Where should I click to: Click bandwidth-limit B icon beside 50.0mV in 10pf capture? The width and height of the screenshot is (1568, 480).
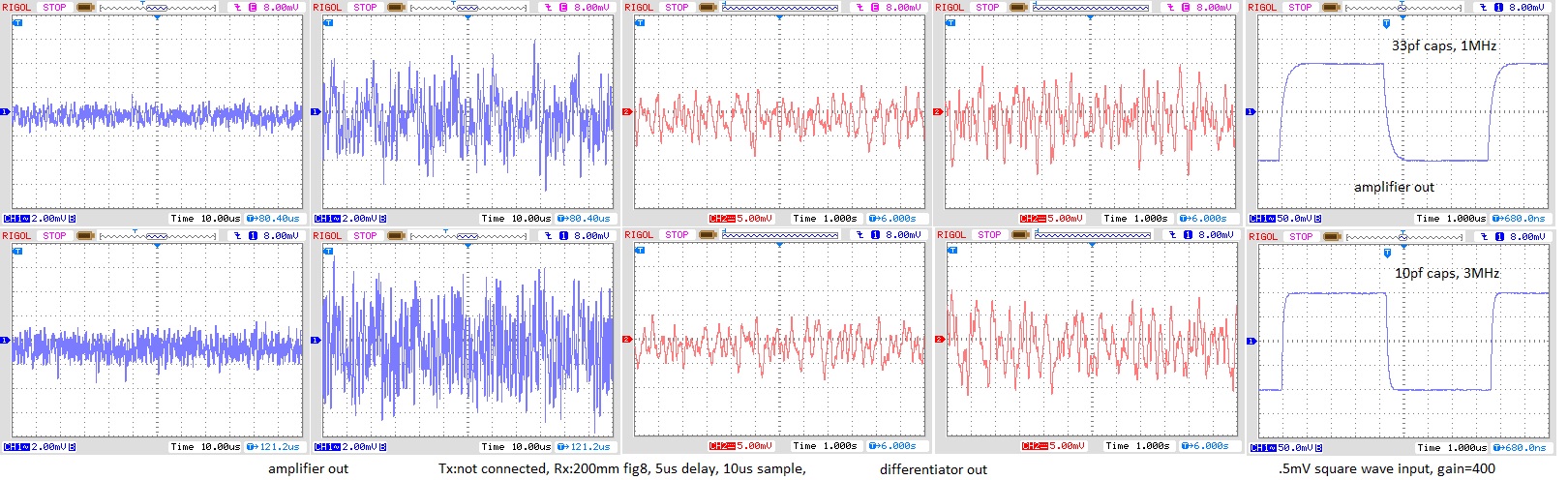[1318, 448]
